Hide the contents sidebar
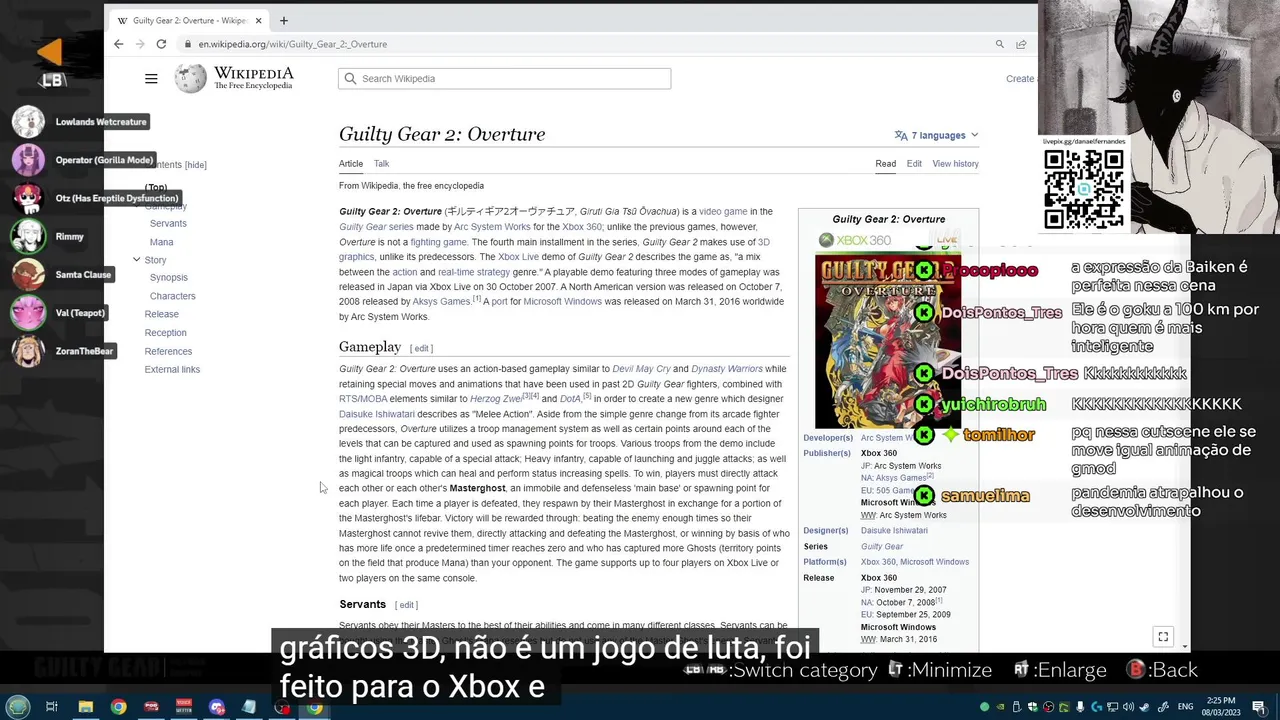 (x=195, y=165)
